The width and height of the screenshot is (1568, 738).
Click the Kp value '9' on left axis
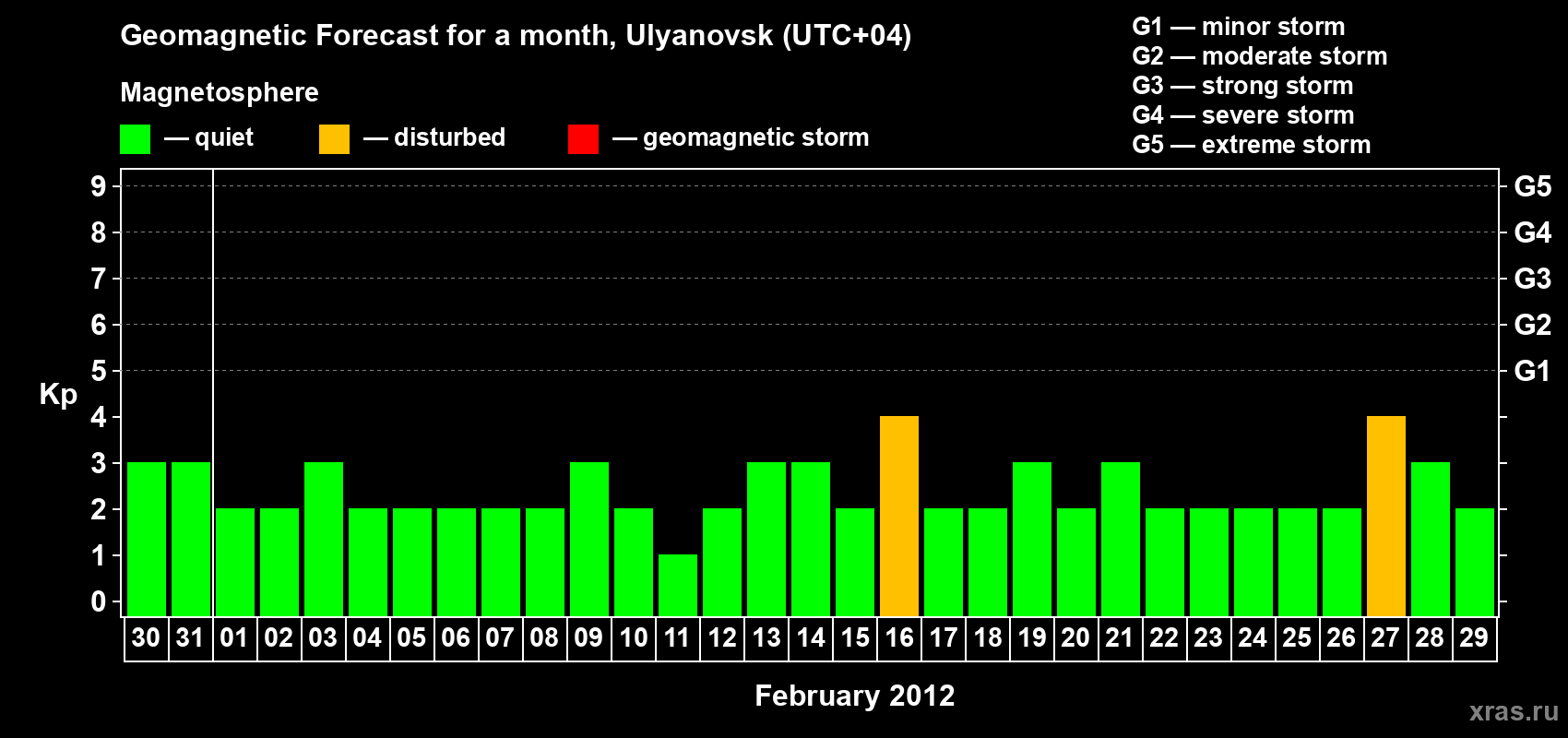pyautogui.click(x=99, y=186)
